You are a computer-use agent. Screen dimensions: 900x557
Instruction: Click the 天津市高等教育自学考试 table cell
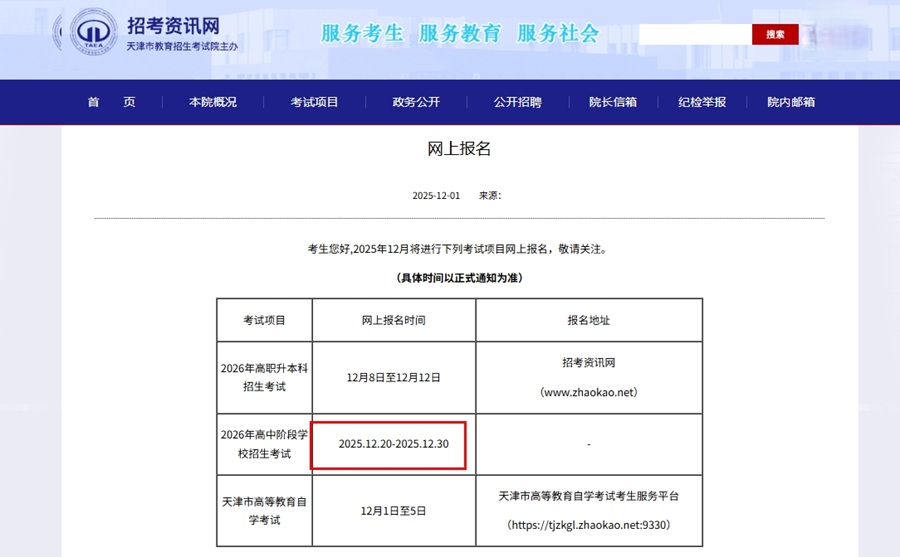[264, 510]
